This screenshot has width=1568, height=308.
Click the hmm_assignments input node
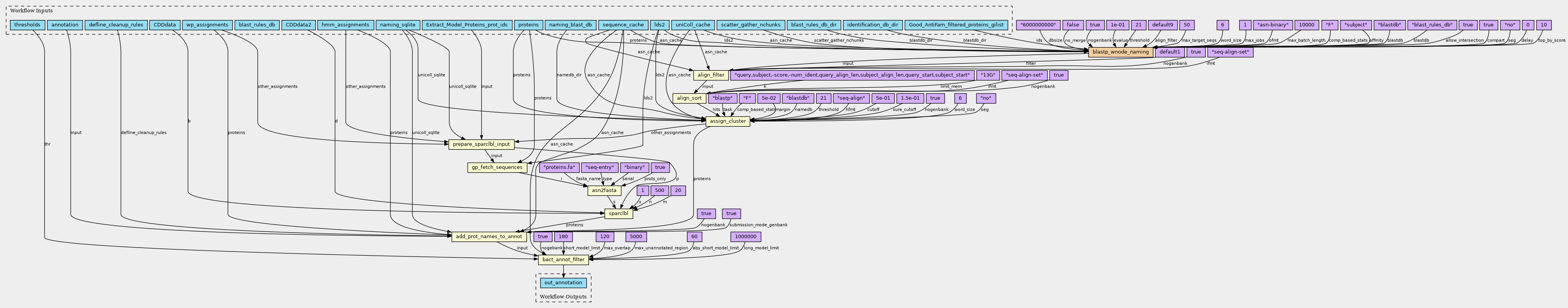(x=345, y=25)
